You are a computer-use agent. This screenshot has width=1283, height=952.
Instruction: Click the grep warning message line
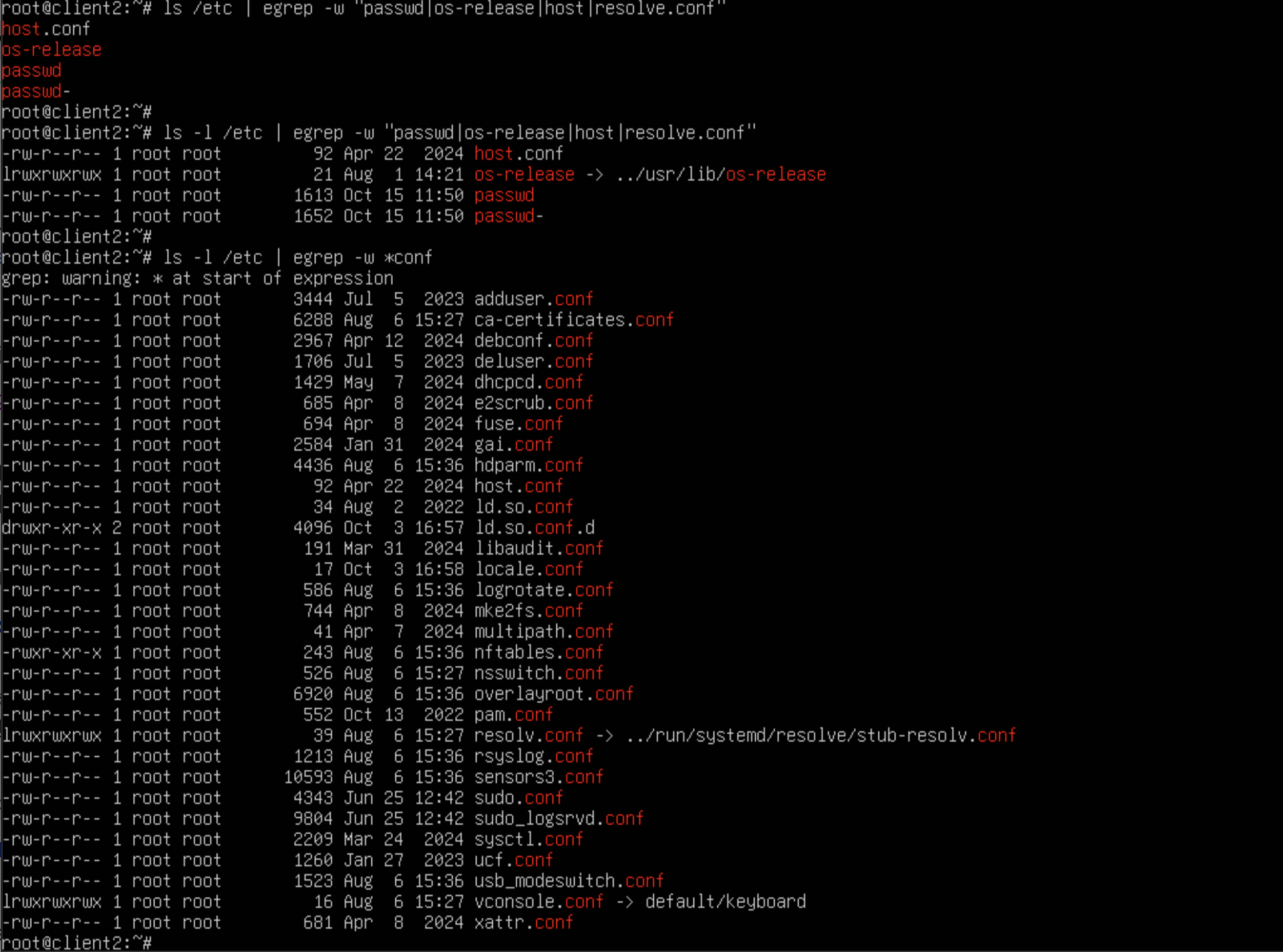click(x=197, y=279)
